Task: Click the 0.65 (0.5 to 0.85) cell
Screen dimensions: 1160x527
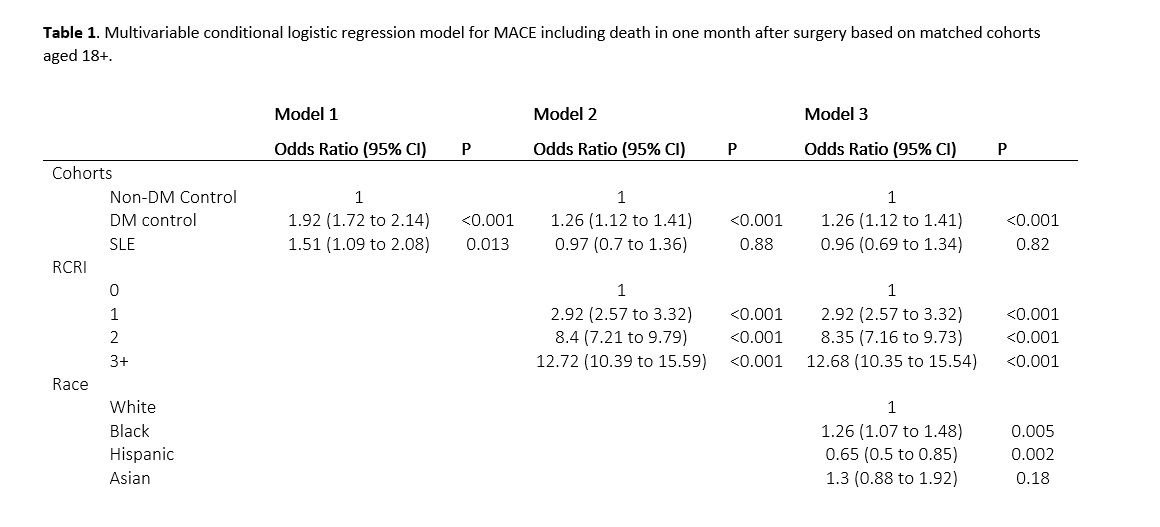Action: click(891, 454)
